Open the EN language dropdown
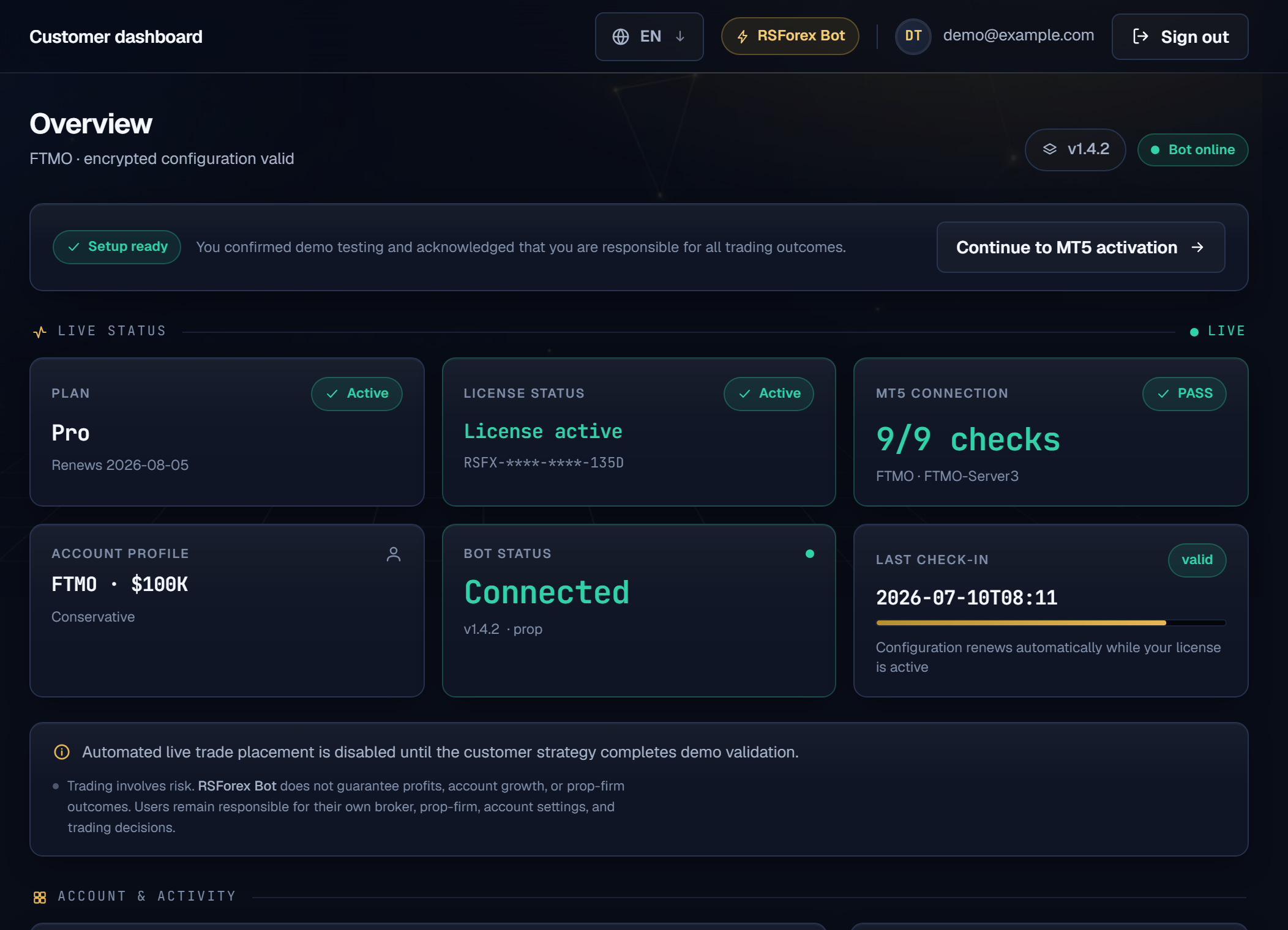 tap(649, 37)
